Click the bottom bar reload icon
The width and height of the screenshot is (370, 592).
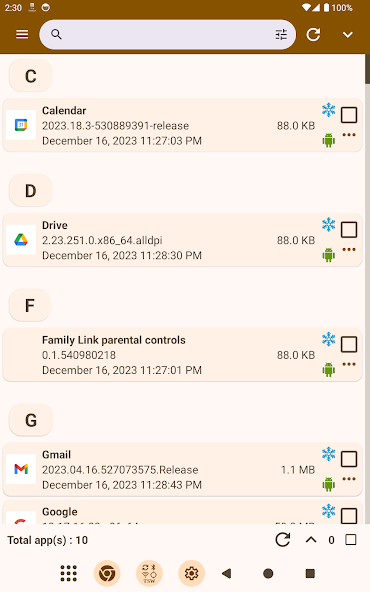pos(282,540)
